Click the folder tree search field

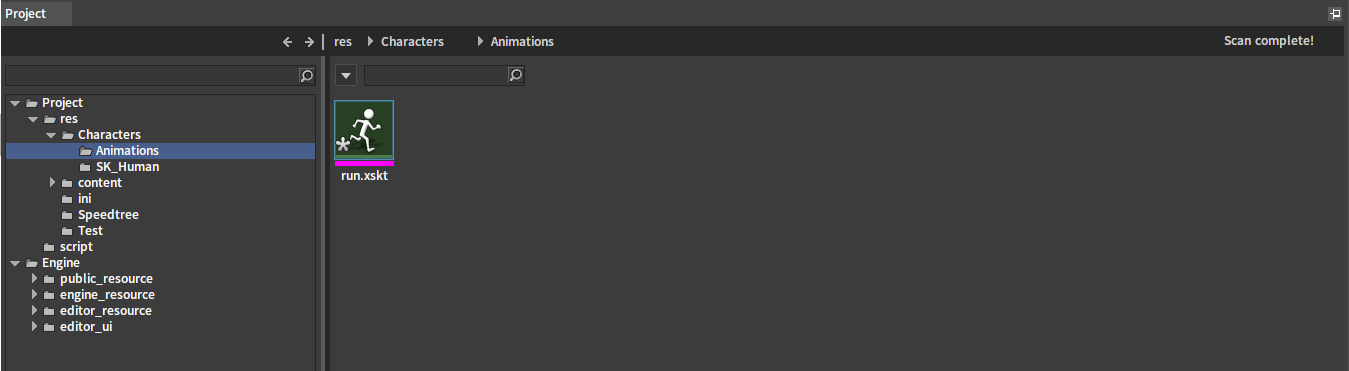click(x=152, y=75)
